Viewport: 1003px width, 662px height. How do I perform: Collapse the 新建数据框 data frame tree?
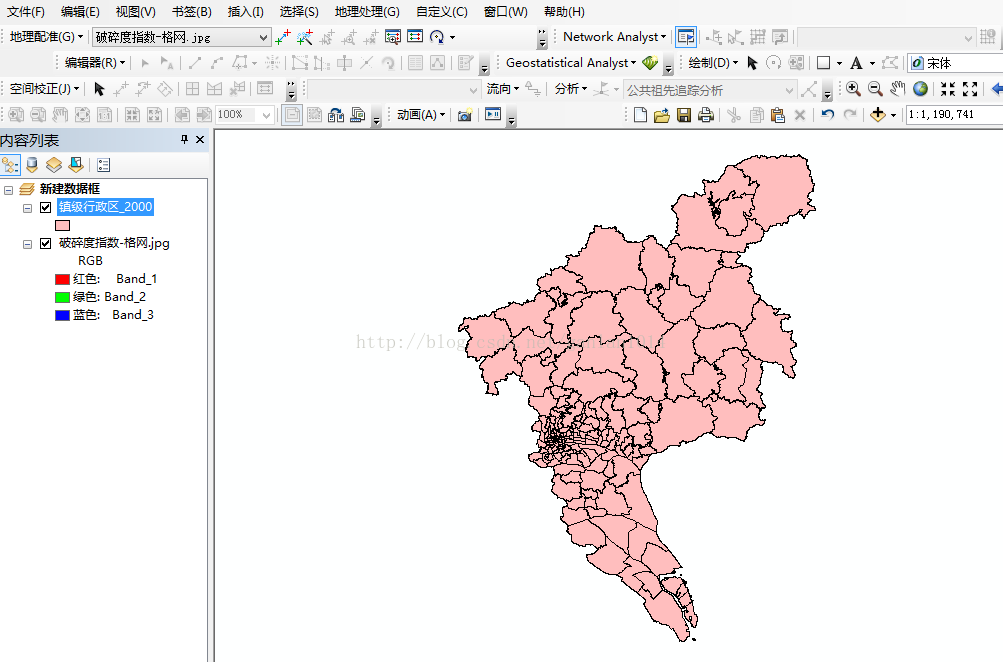tap(9, 189)
